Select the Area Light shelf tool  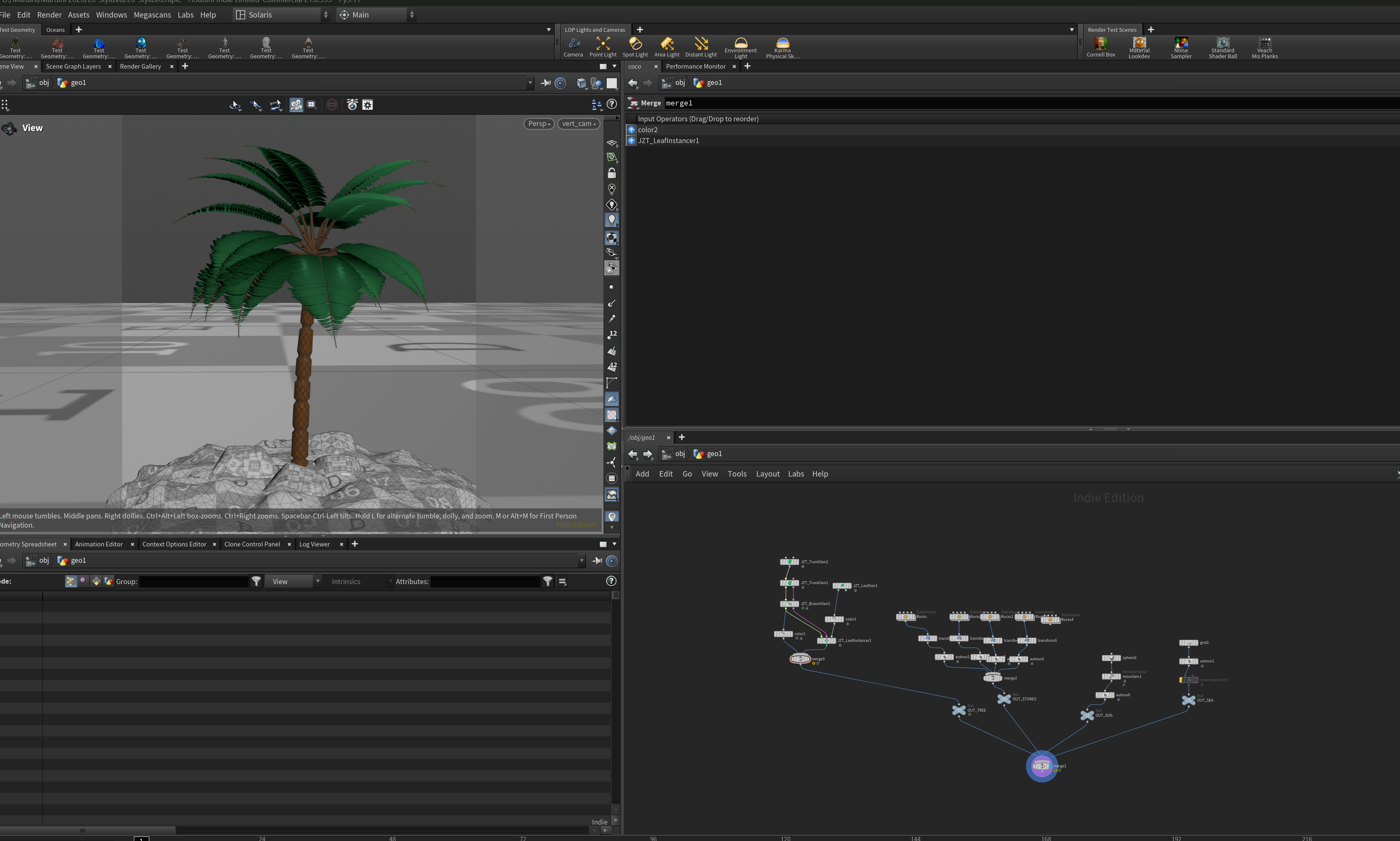pos(667,47)
